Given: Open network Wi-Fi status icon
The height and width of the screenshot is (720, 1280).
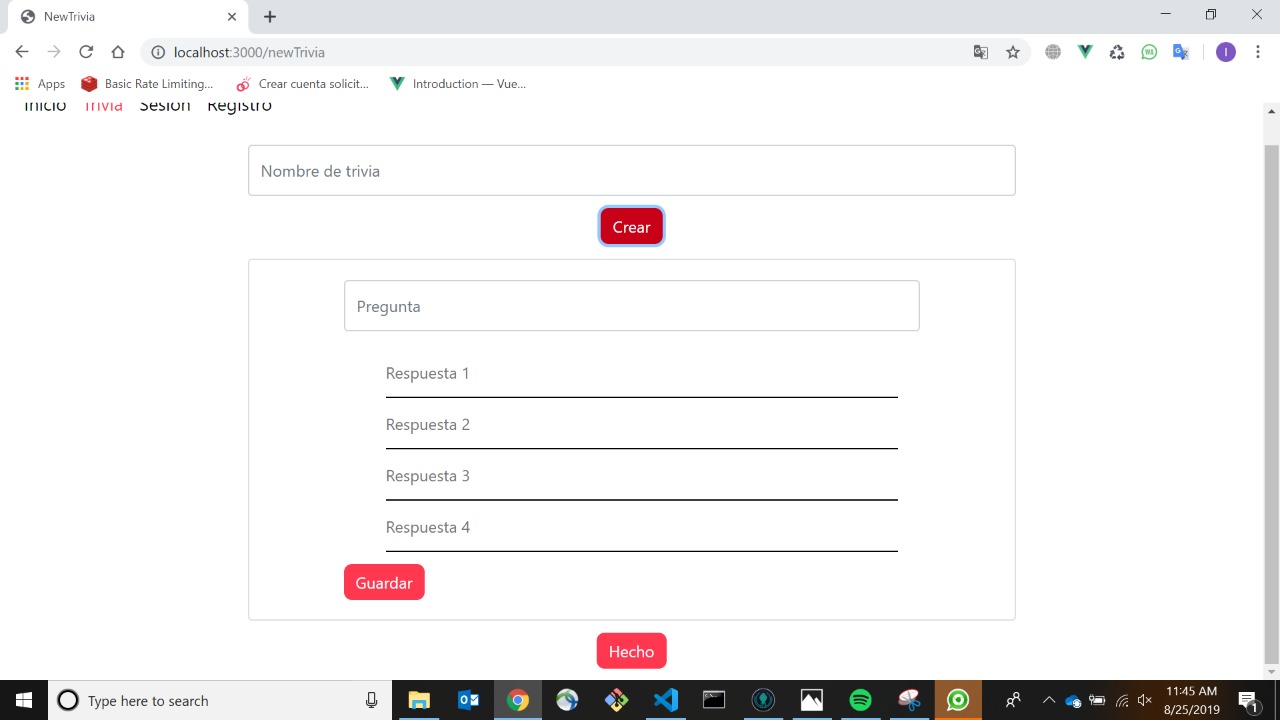Looking at the screenshot, I should tap(1121, 700).
